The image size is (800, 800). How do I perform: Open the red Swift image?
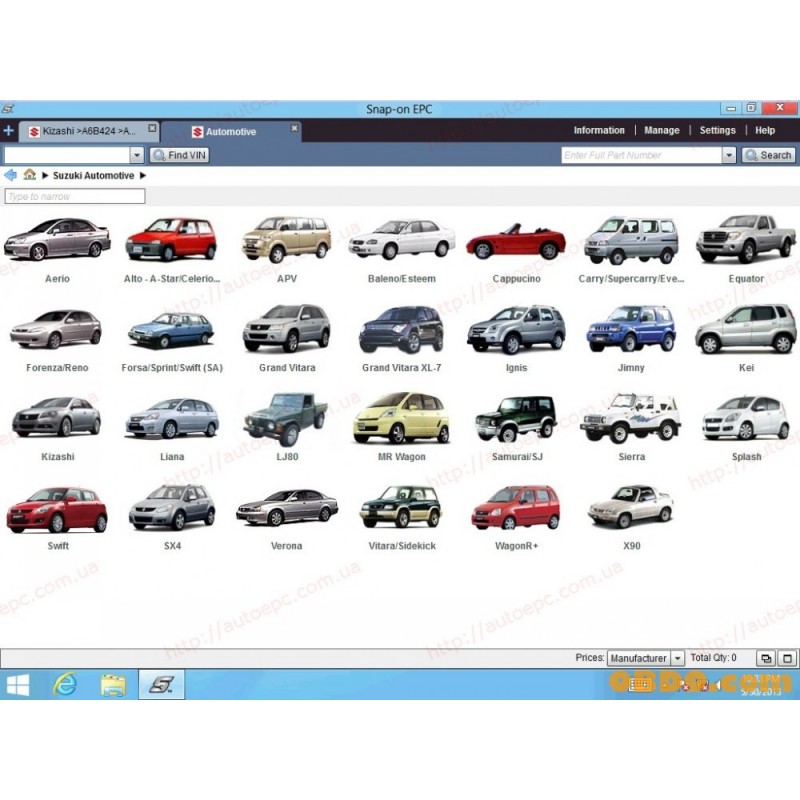coord(57,509)
